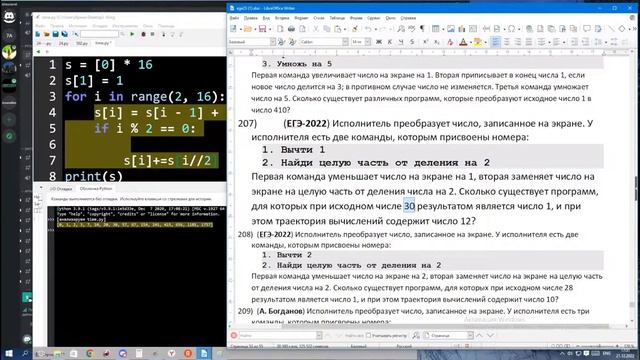Image resolution: width=640 pixels, height=360 pixels.
Task: Click the Clear Direct Formatting icon in Writer
Action: (450, 42)
